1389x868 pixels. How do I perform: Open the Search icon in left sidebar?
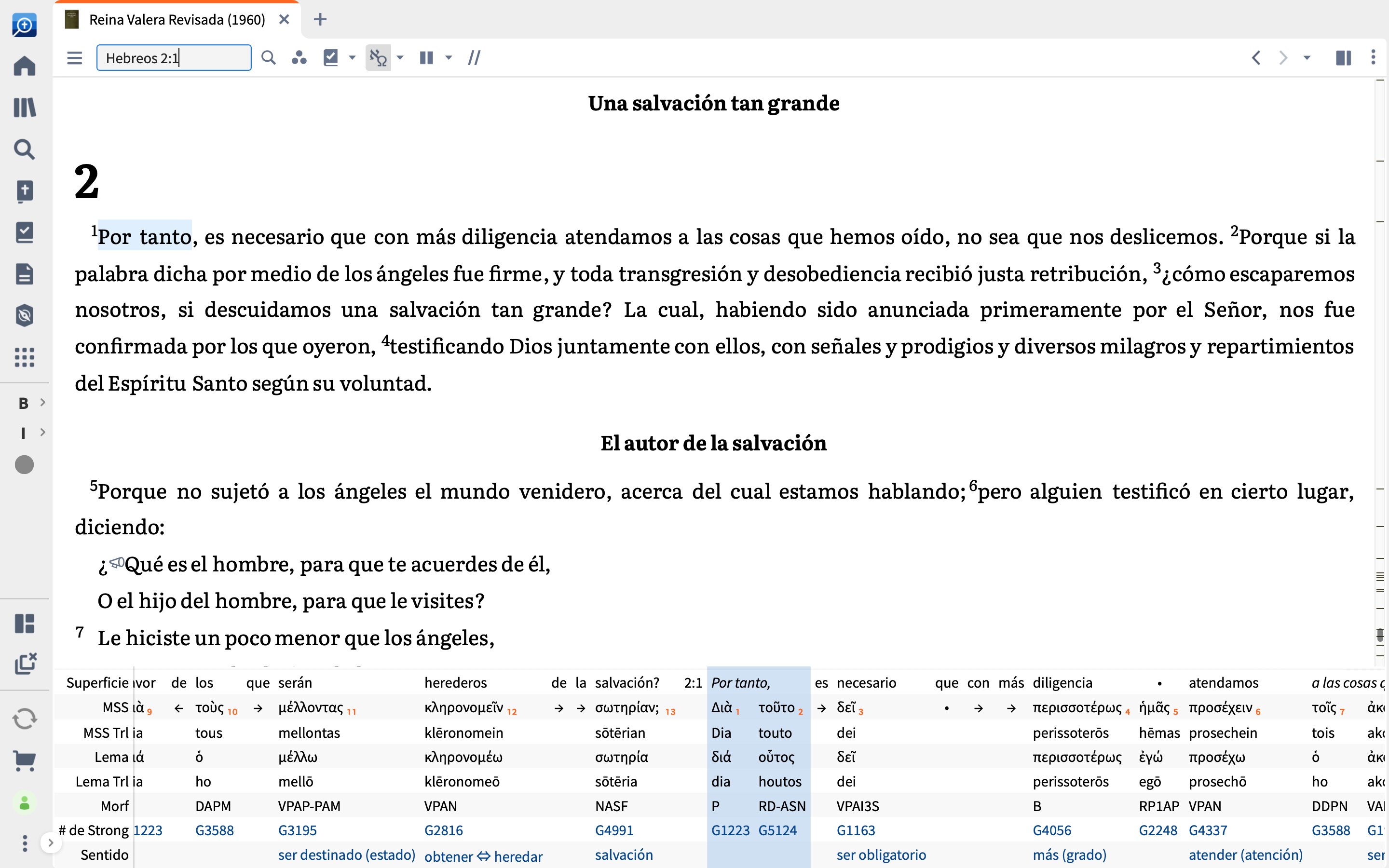tap(24, 149)
